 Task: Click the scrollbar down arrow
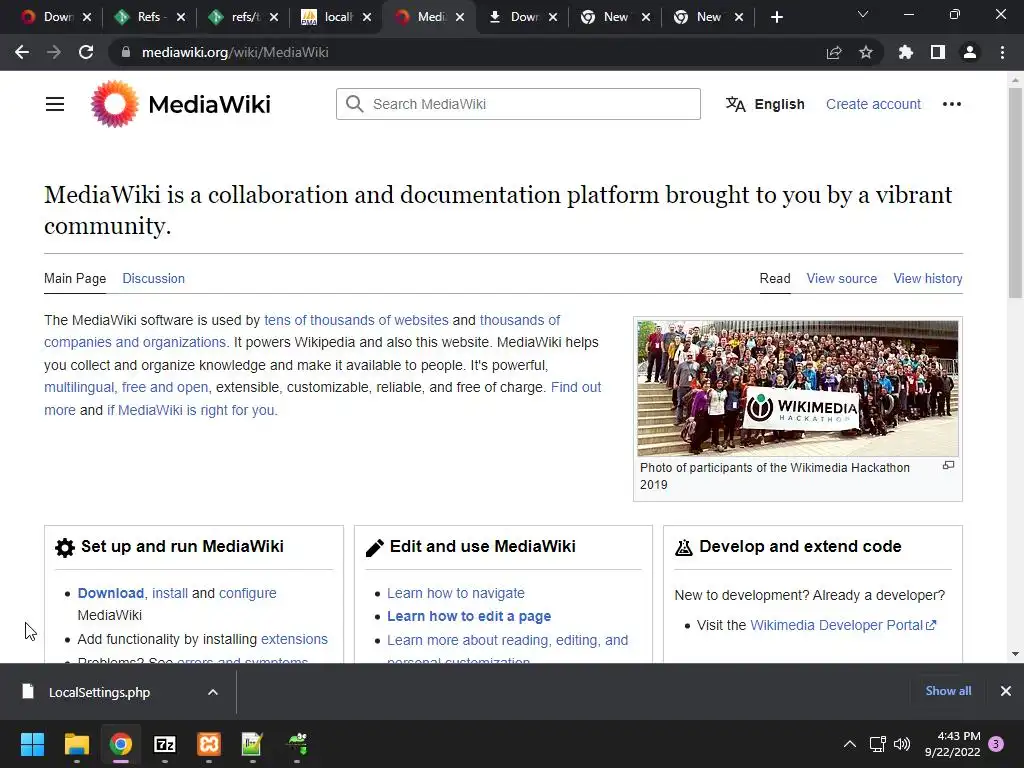tap(1015, 654)
